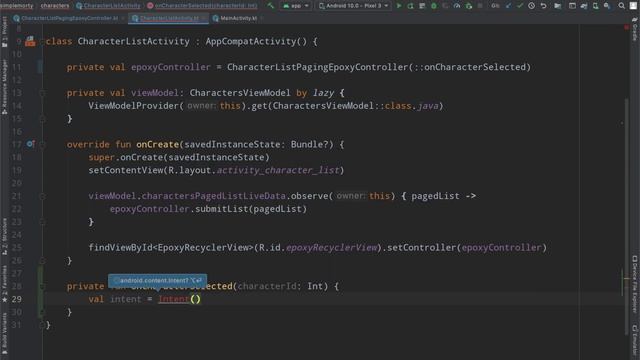
Task: Click the Search Everywhere magnifier icon
Action: click(621, 6)
